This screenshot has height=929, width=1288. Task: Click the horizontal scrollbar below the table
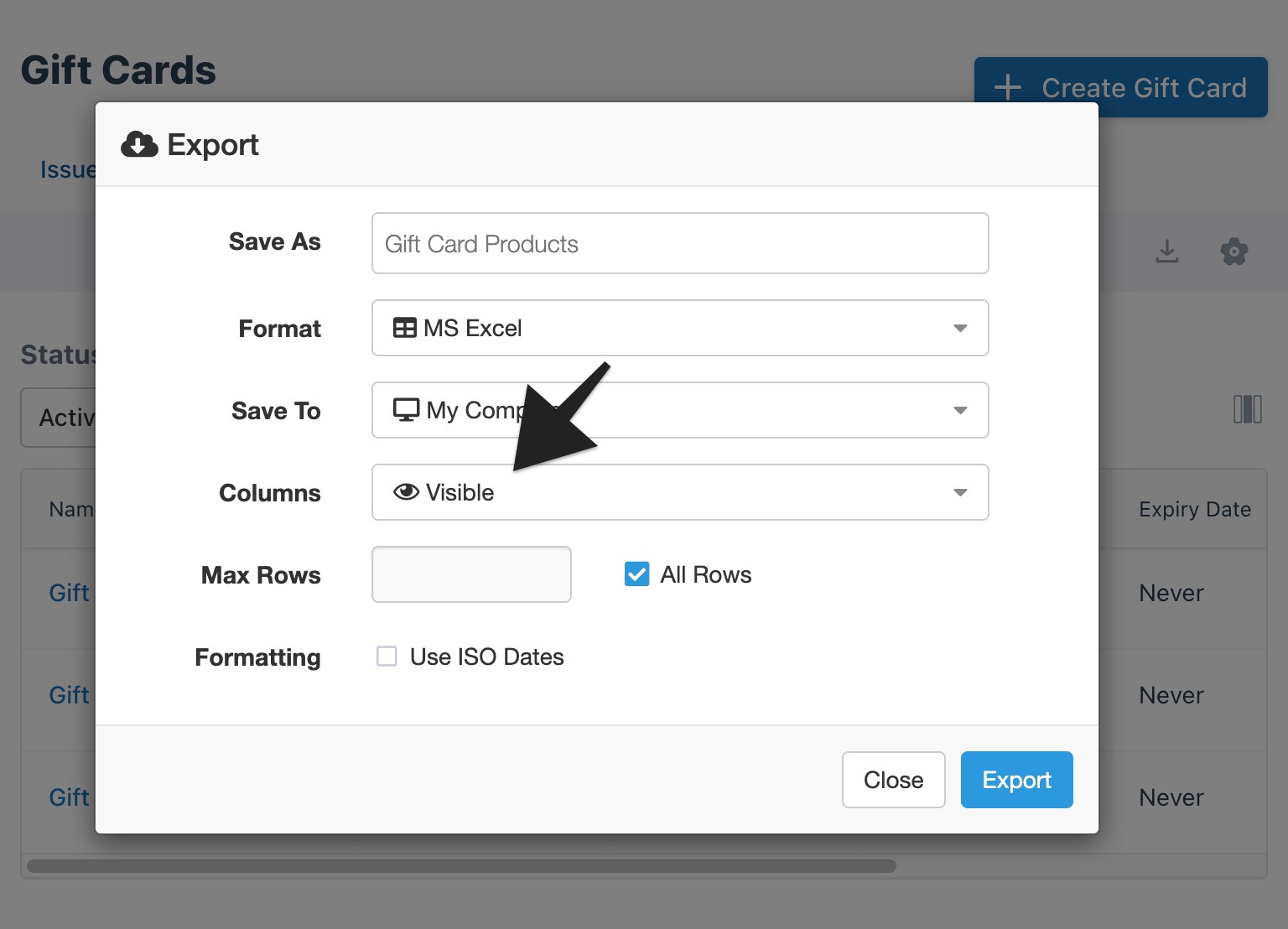(x=461, y=865)
